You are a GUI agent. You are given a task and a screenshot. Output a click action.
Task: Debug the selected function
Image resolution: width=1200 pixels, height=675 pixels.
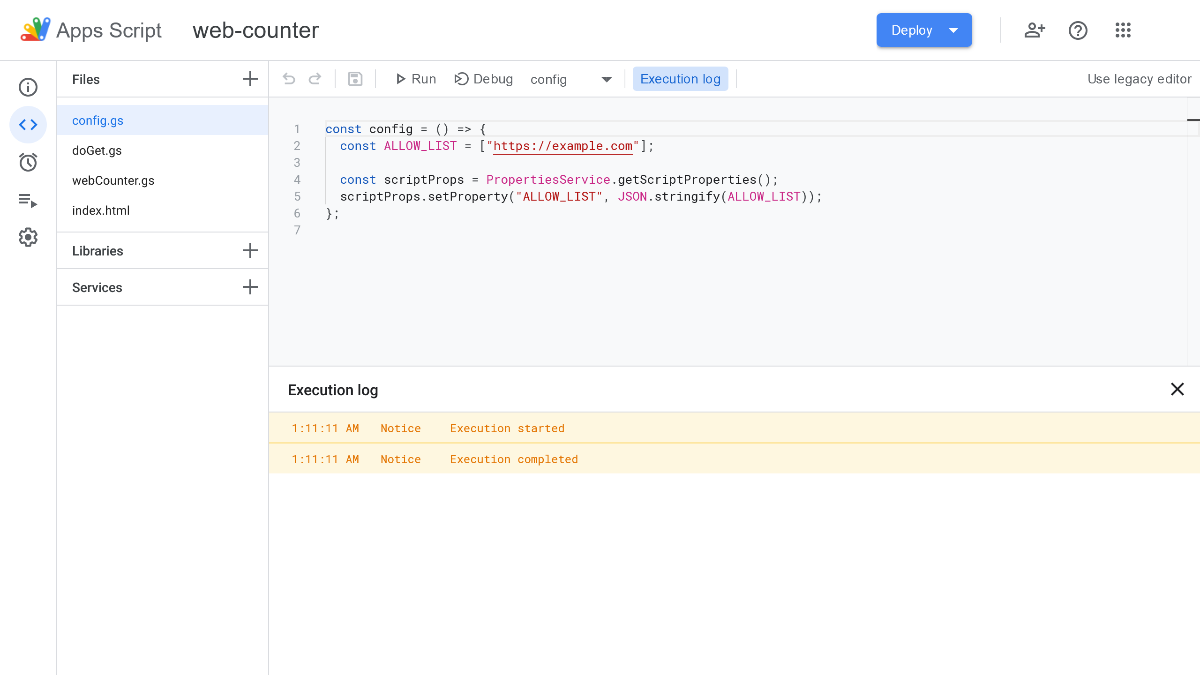point(484,79)
